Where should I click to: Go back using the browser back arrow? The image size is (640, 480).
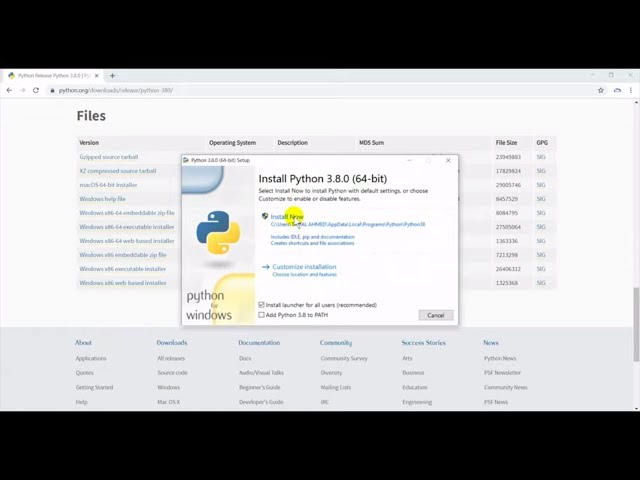9,90
